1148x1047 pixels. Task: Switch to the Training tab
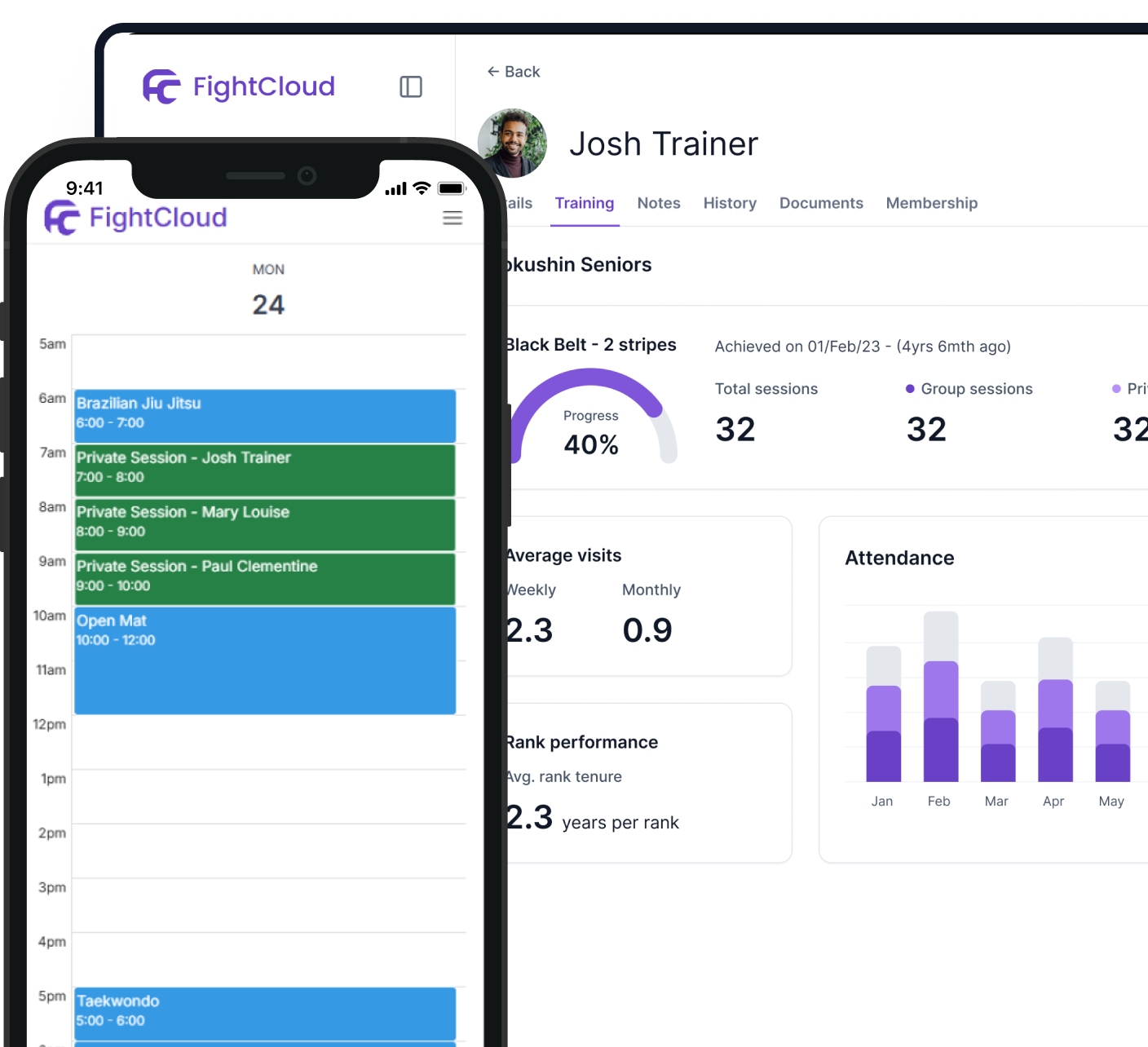click(x=585, y=203)
